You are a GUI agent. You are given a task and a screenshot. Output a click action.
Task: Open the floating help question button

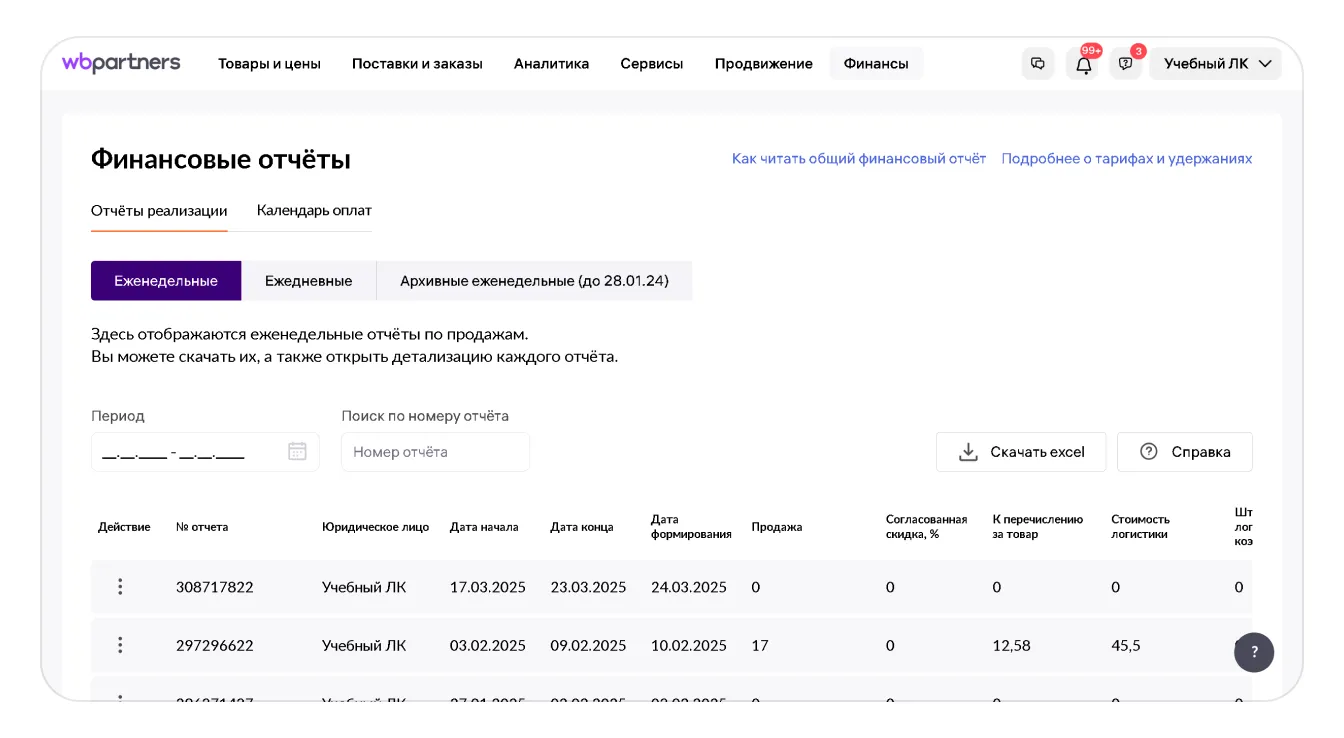pyautogui.click(x=1254, y=652)
